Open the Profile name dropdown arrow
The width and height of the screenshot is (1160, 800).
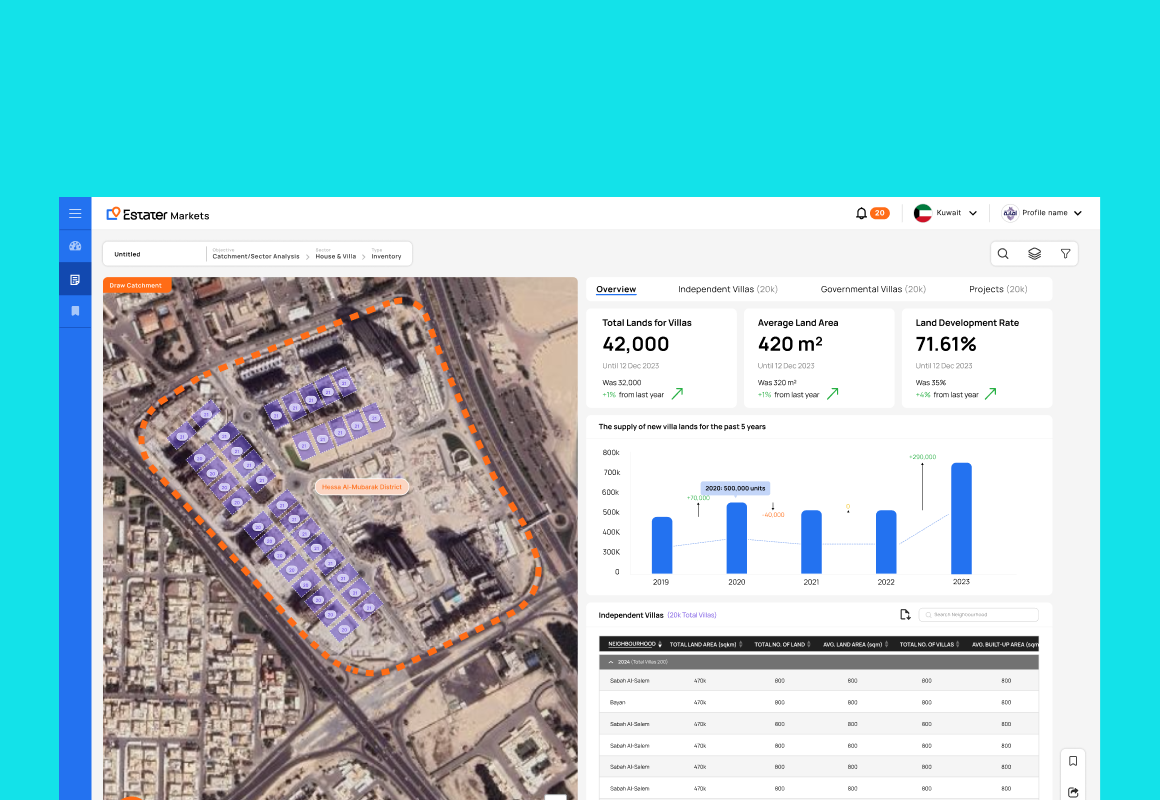point(1078,213)
